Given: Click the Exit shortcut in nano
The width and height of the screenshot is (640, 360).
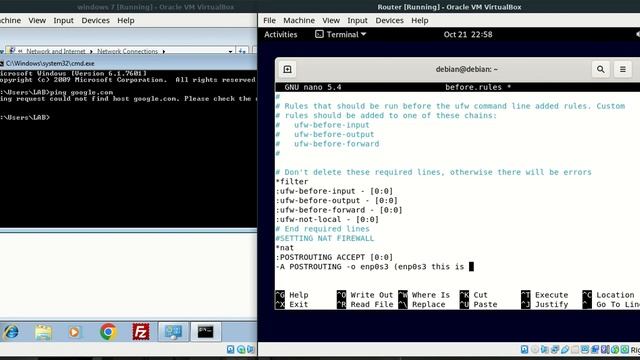Looking at the screenshot, I should coord(291,304).
